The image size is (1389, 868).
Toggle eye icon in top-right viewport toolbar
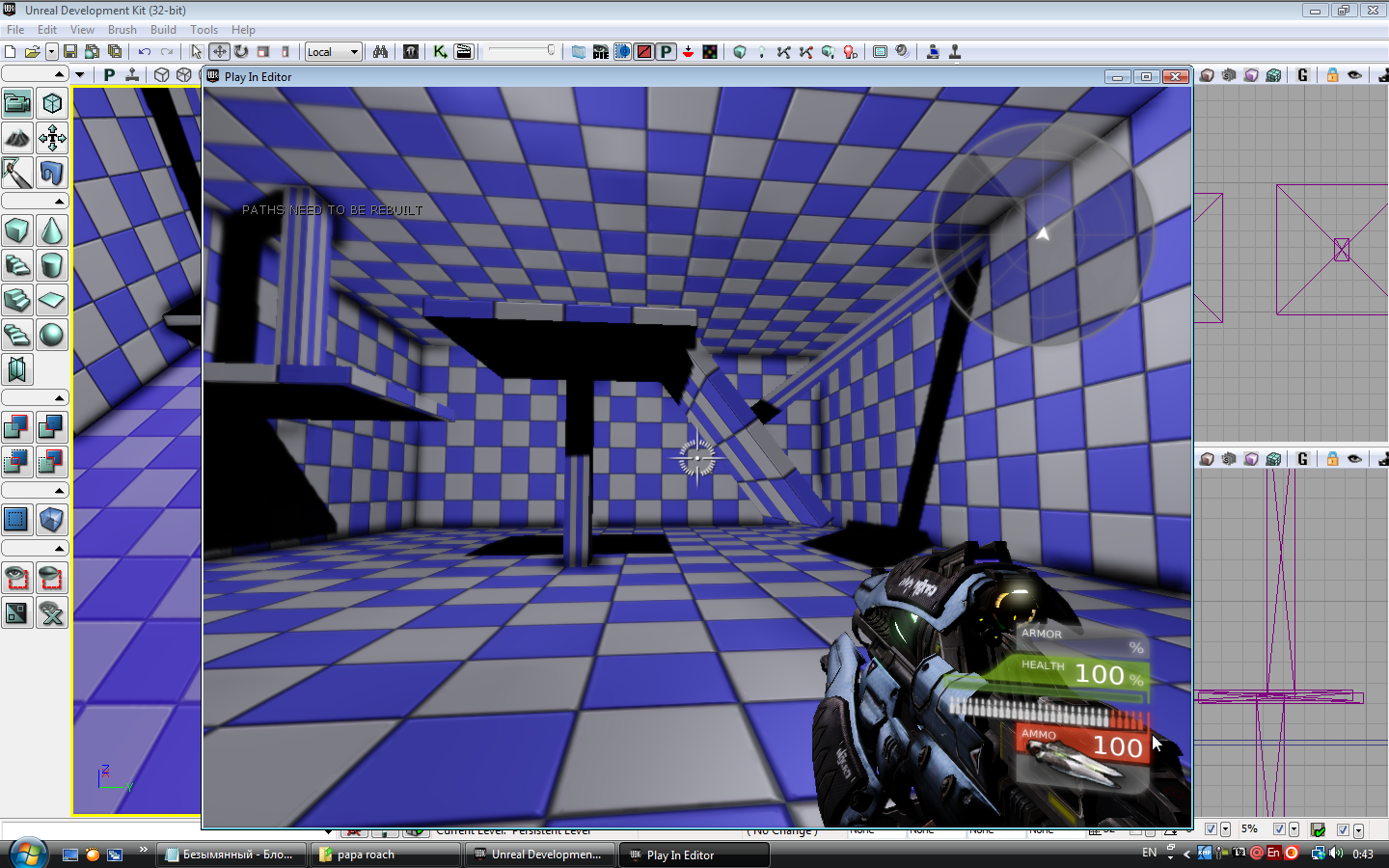pos(1355,75)
